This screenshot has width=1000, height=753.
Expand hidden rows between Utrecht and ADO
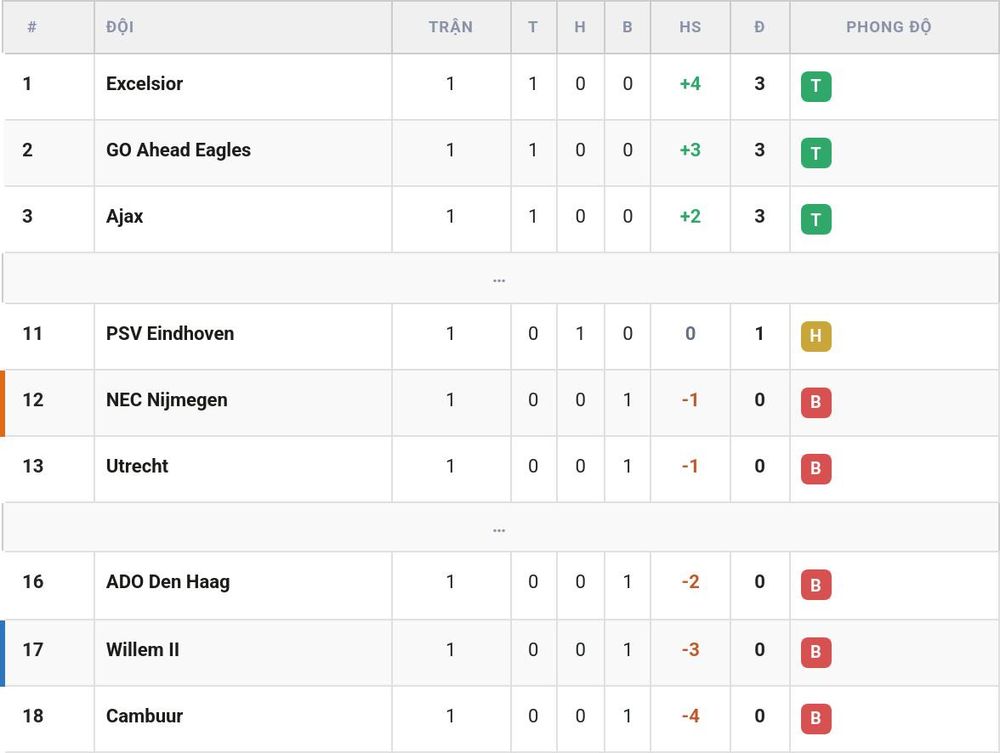click(499, 529)
